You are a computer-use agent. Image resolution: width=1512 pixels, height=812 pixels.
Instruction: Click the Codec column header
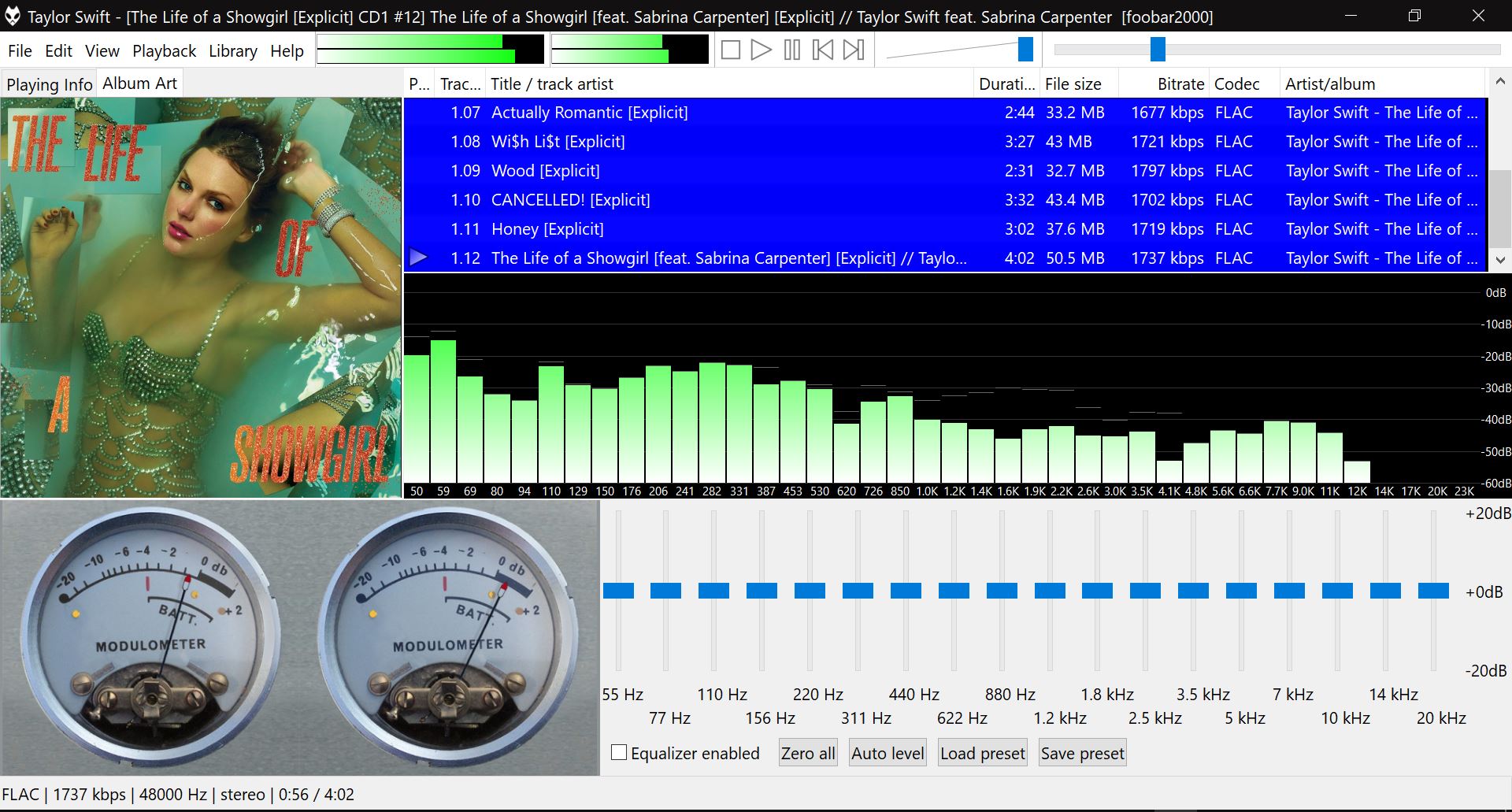point(1244,84)
